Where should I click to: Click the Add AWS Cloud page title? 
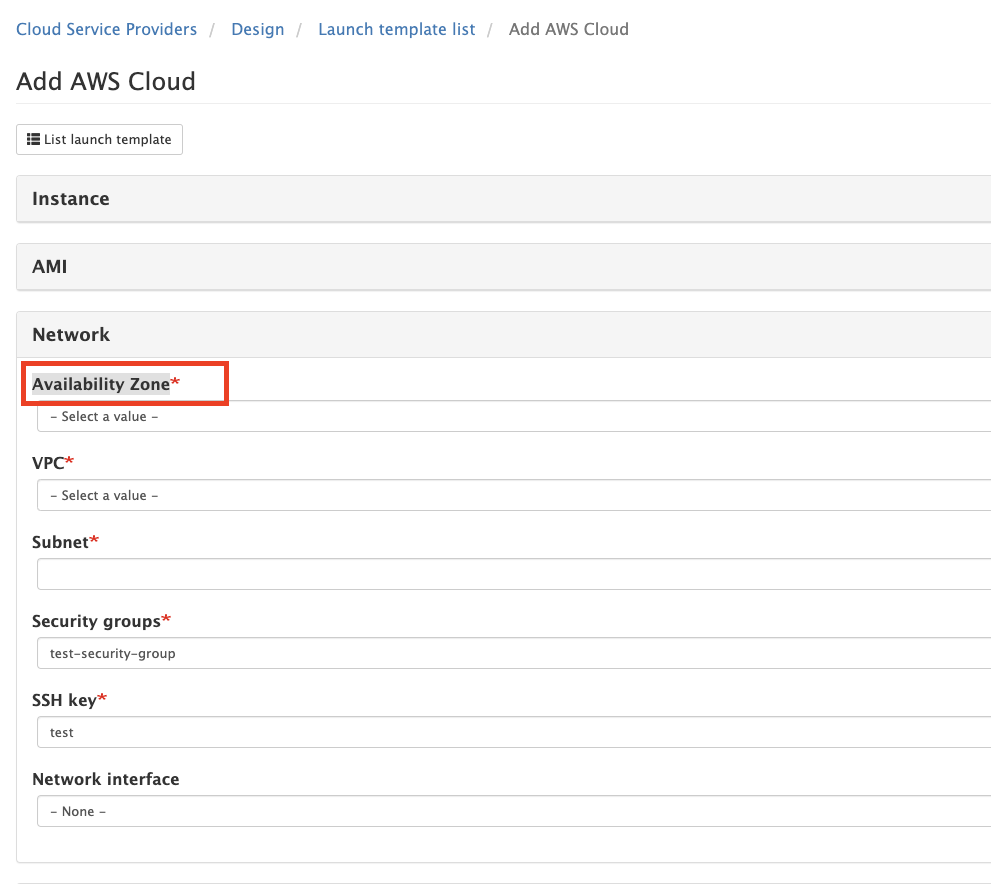(x=105, y=81)
